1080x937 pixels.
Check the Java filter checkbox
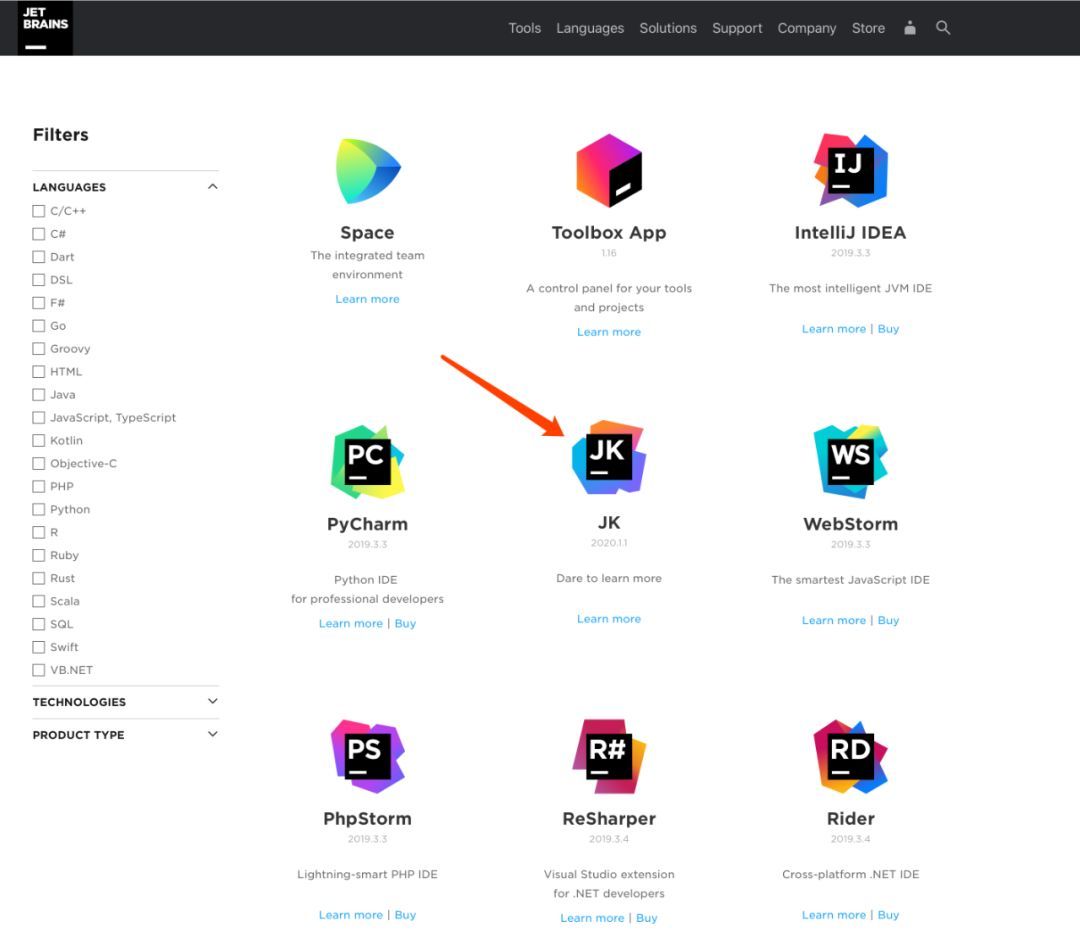click(39, 394)
